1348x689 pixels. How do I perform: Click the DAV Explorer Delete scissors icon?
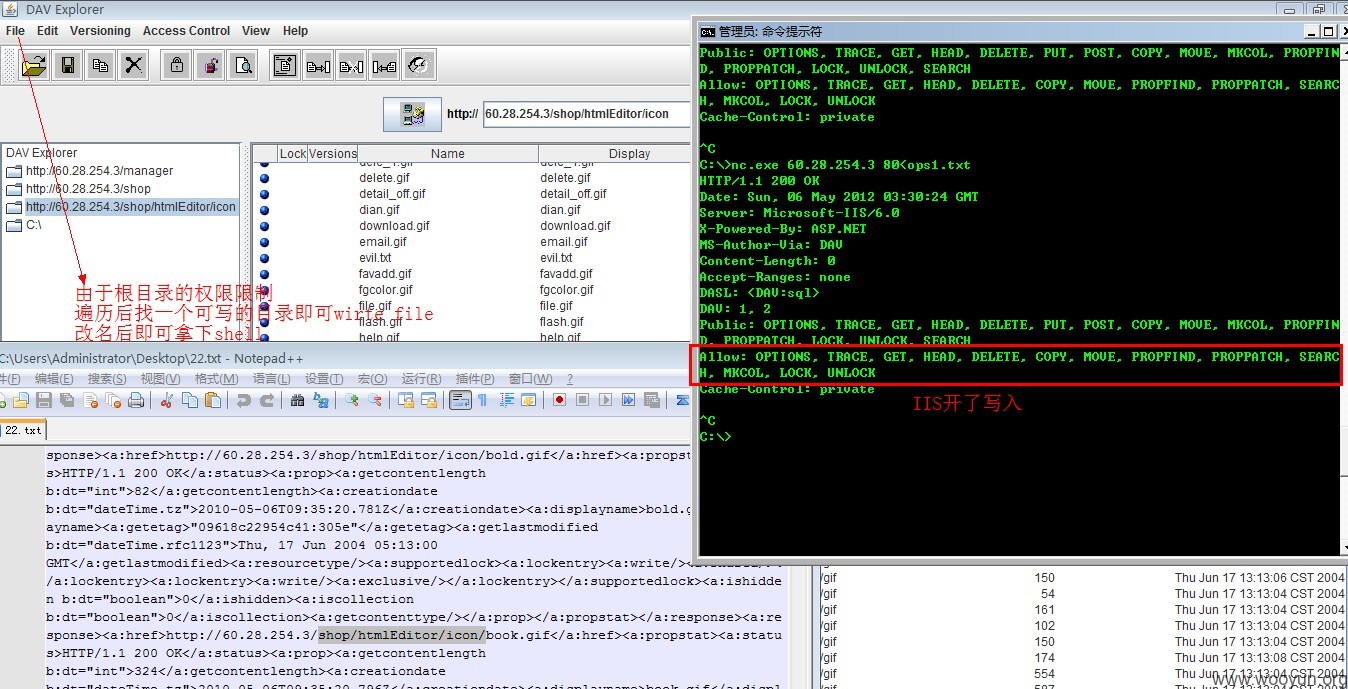tap(134, 66)
